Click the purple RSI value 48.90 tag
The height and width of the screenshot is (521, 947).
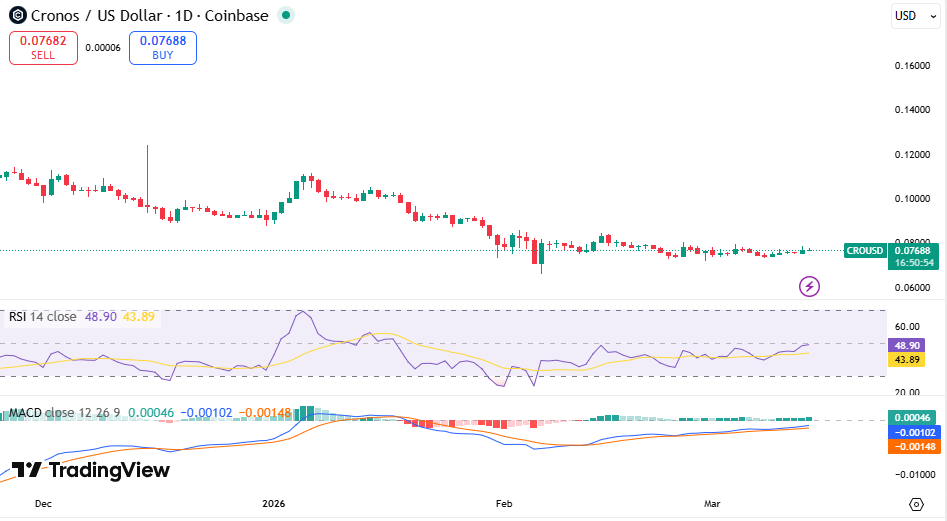pos(907,346)
